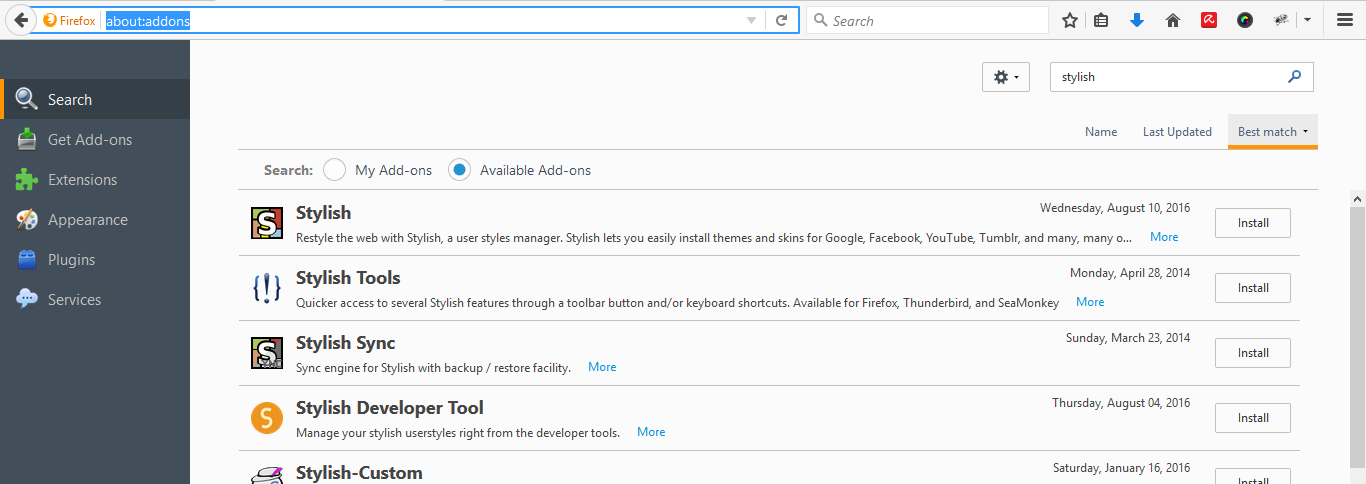Click the add-on search field containing stylish
This screenshot has width=1366, height=484.
point(1181,77)
